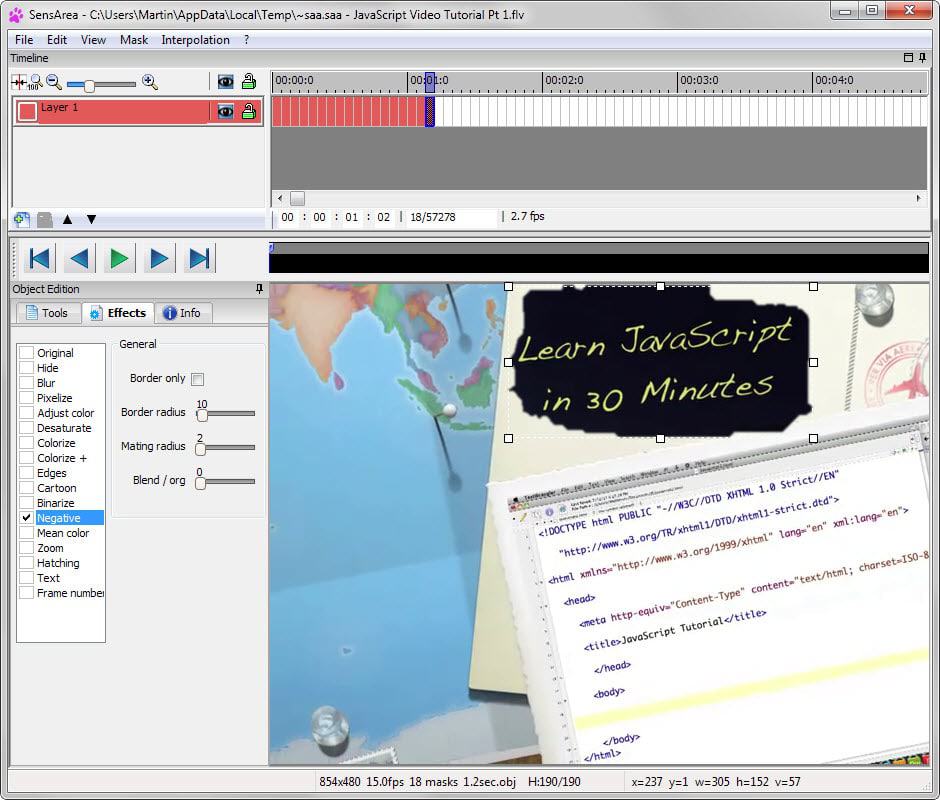Open the Mask menu
This screenshot has height=800, width=940.
coord(133,40)
